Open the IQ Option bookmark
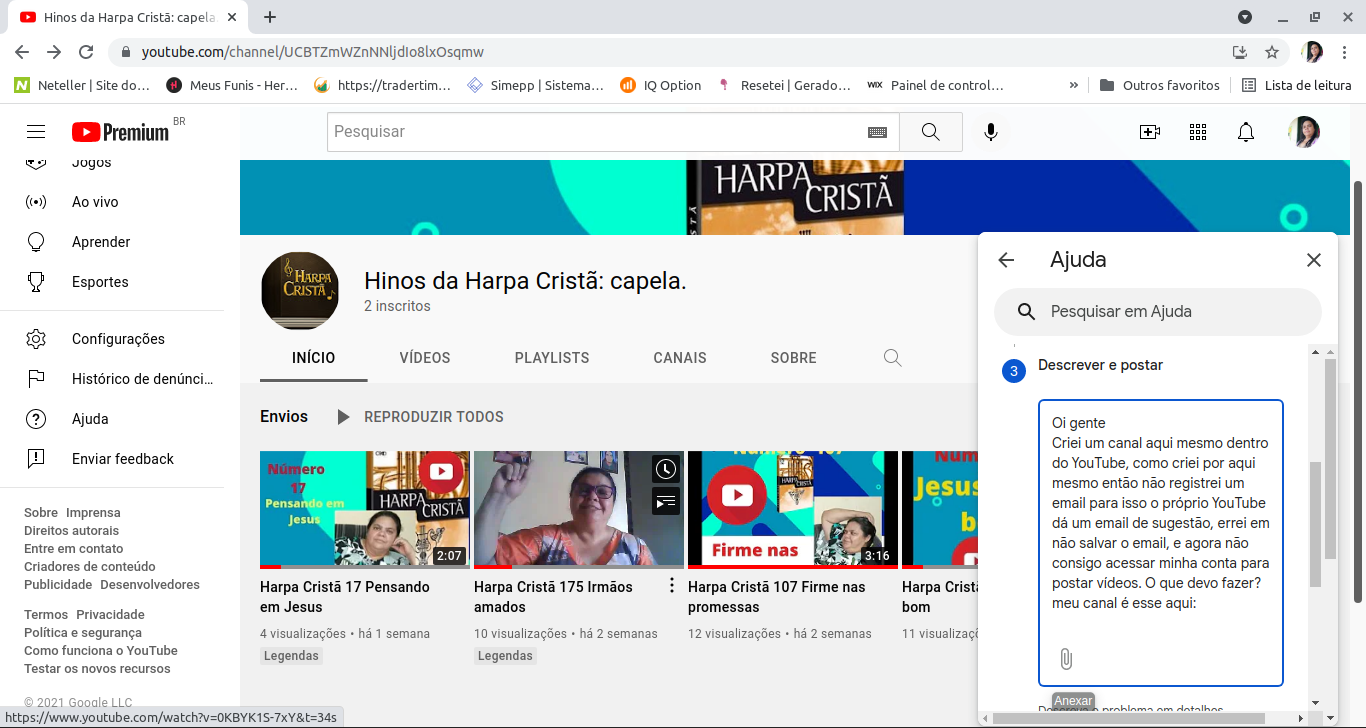 tap(661, 86)
